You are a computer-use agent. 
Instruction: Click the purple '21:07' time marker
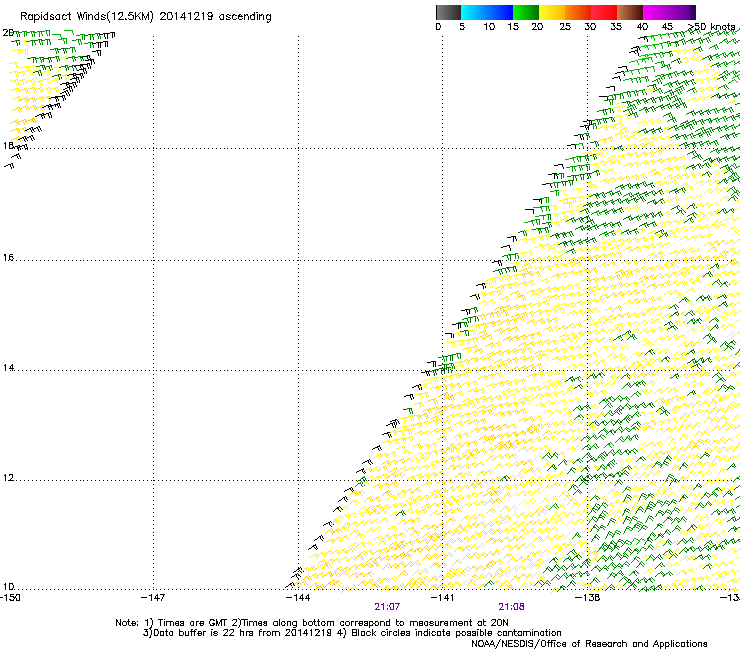pos(387,607)
